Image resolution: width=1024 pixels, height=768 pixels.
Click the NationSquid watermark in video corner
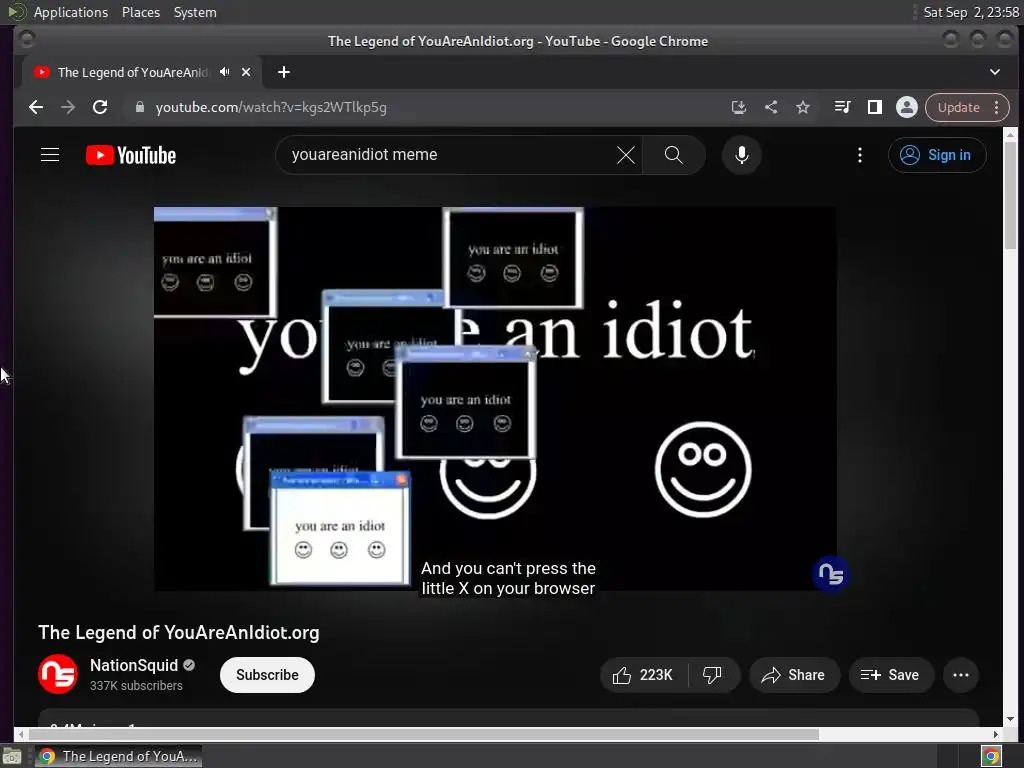(x=831, y=574)
